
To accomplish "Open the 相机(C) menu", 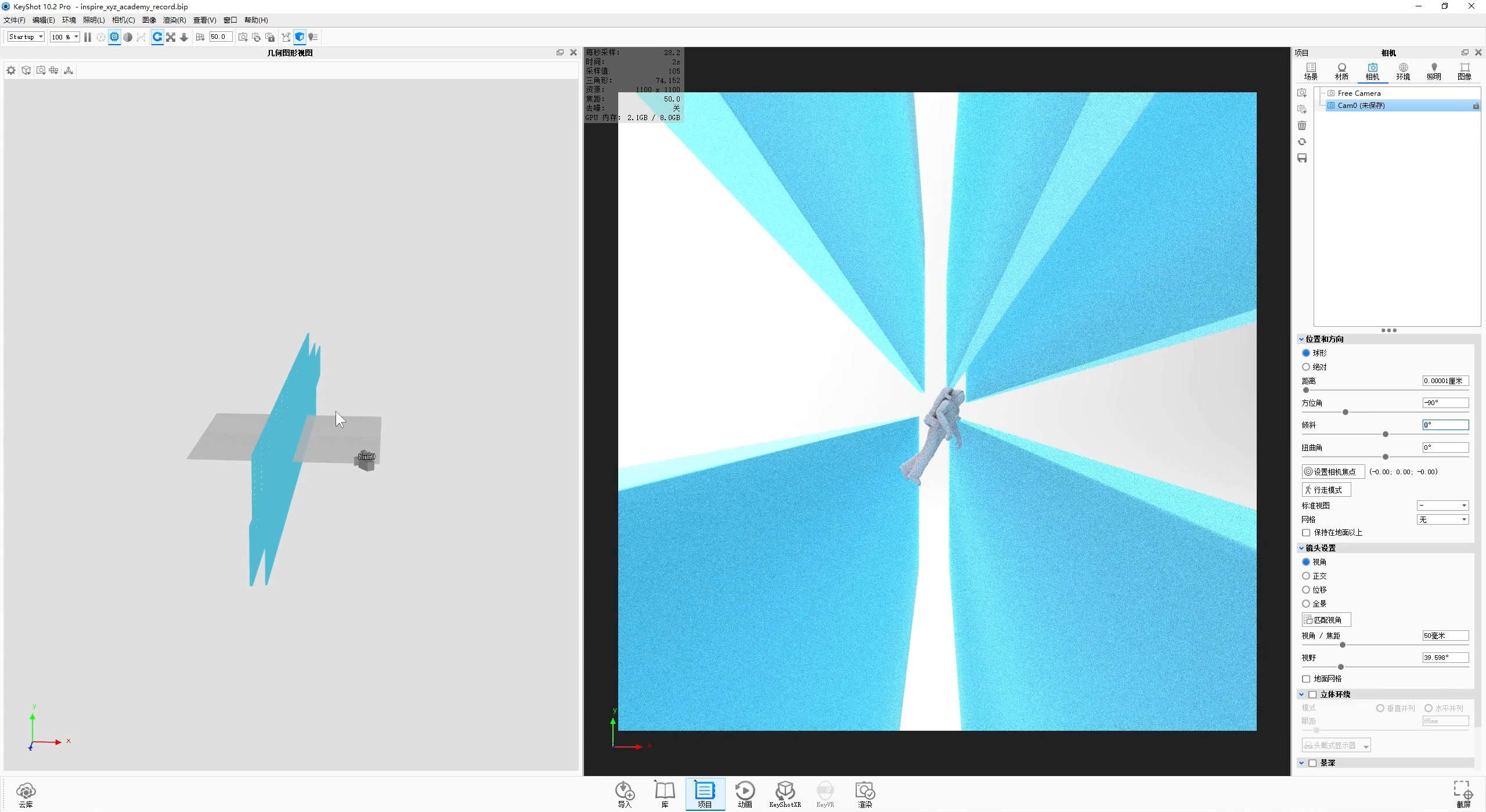I will (123, 20).
